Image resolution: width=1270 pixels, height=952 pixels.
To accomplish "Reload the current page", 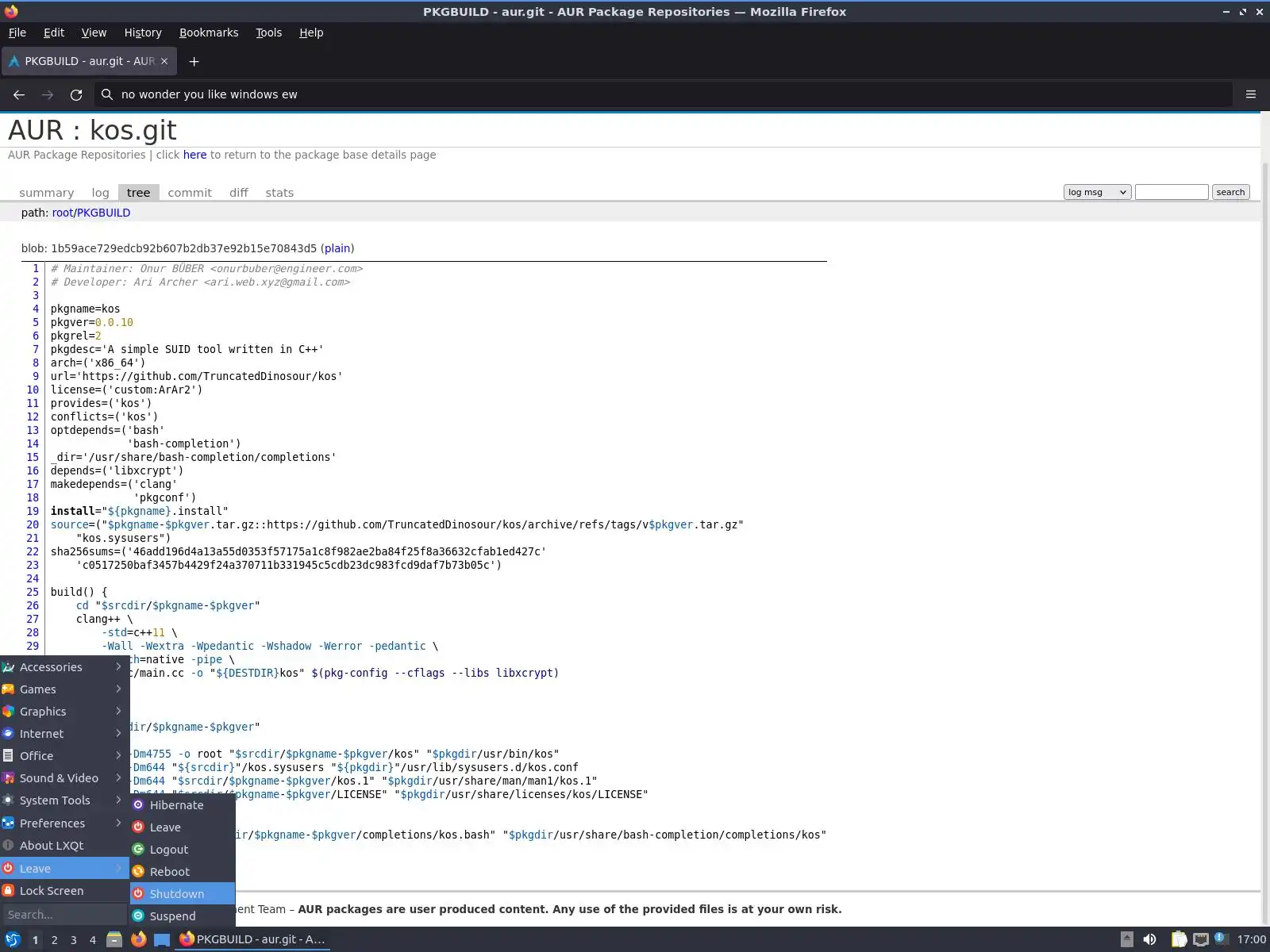I will point(76,94).
